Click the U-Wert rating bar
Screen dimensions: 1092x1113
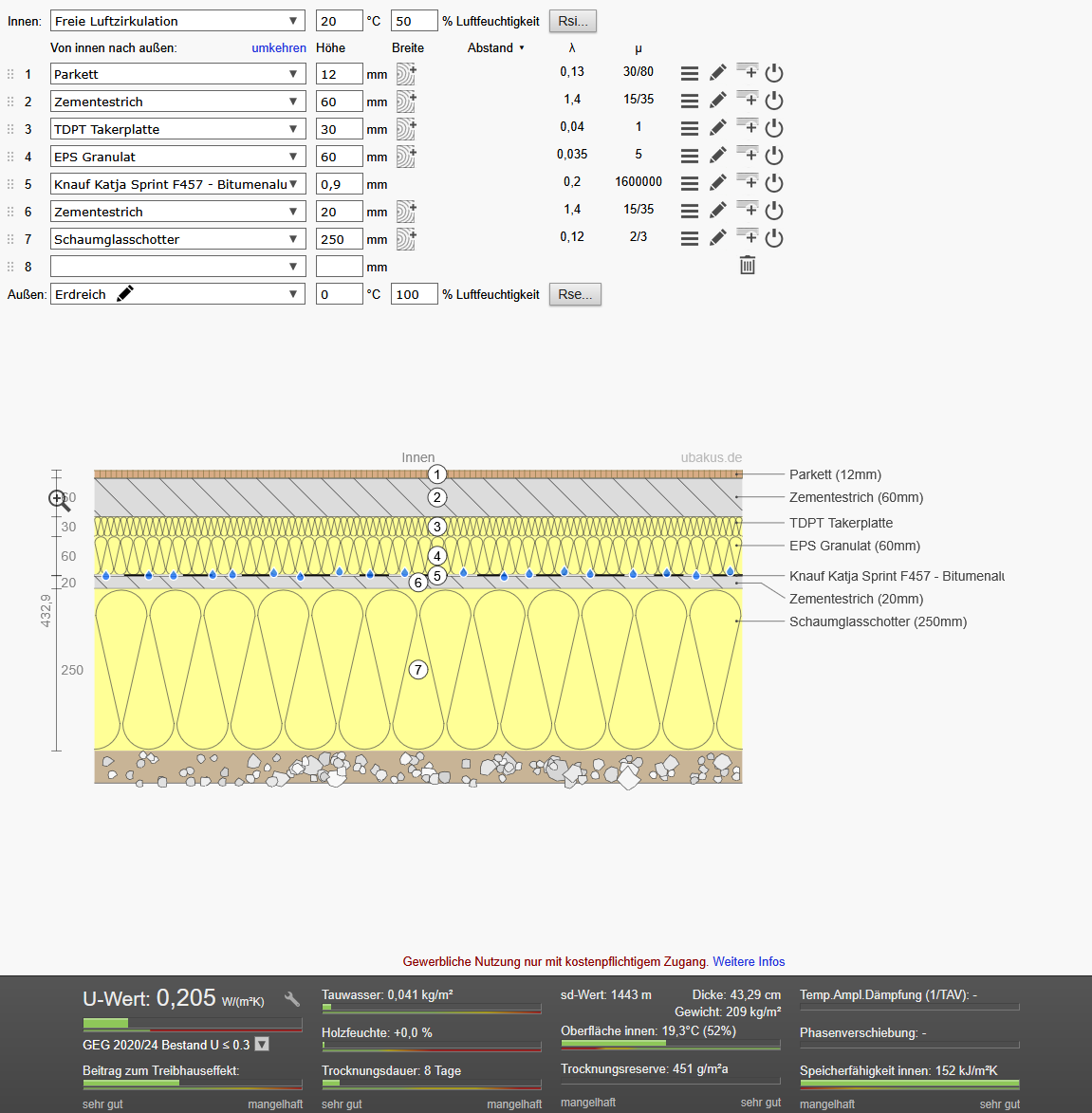[193, 1024]
